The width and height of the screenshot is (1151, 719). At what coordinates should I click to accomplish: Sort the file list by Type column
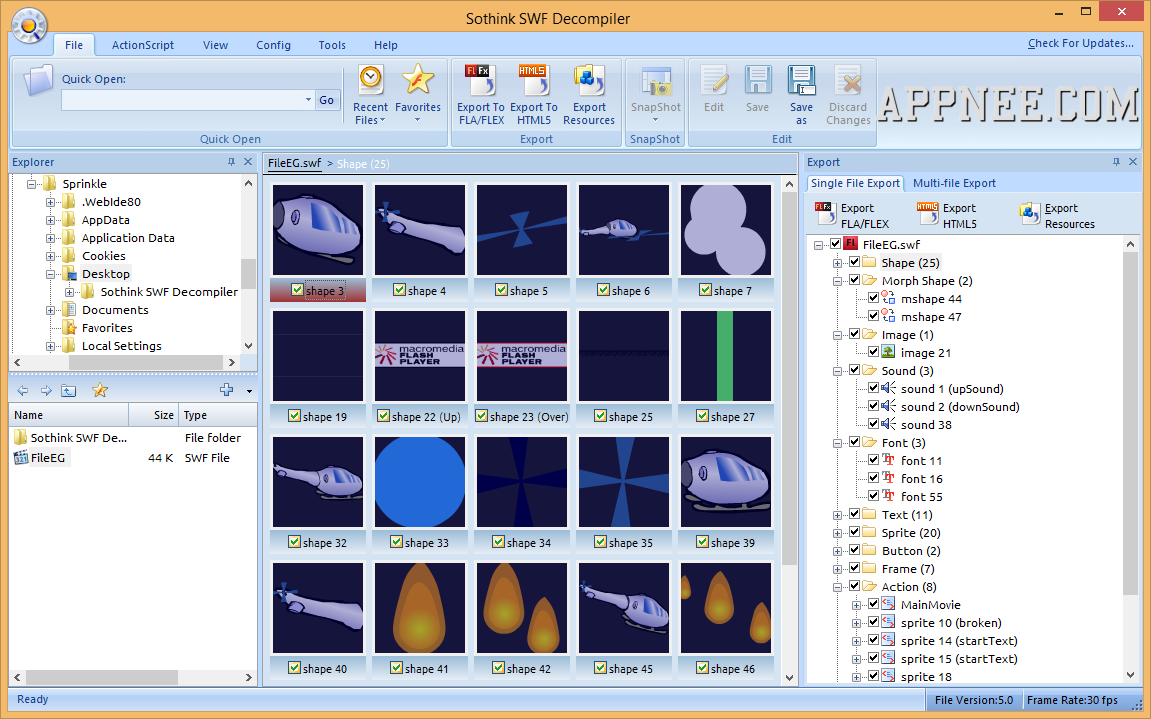216,415
